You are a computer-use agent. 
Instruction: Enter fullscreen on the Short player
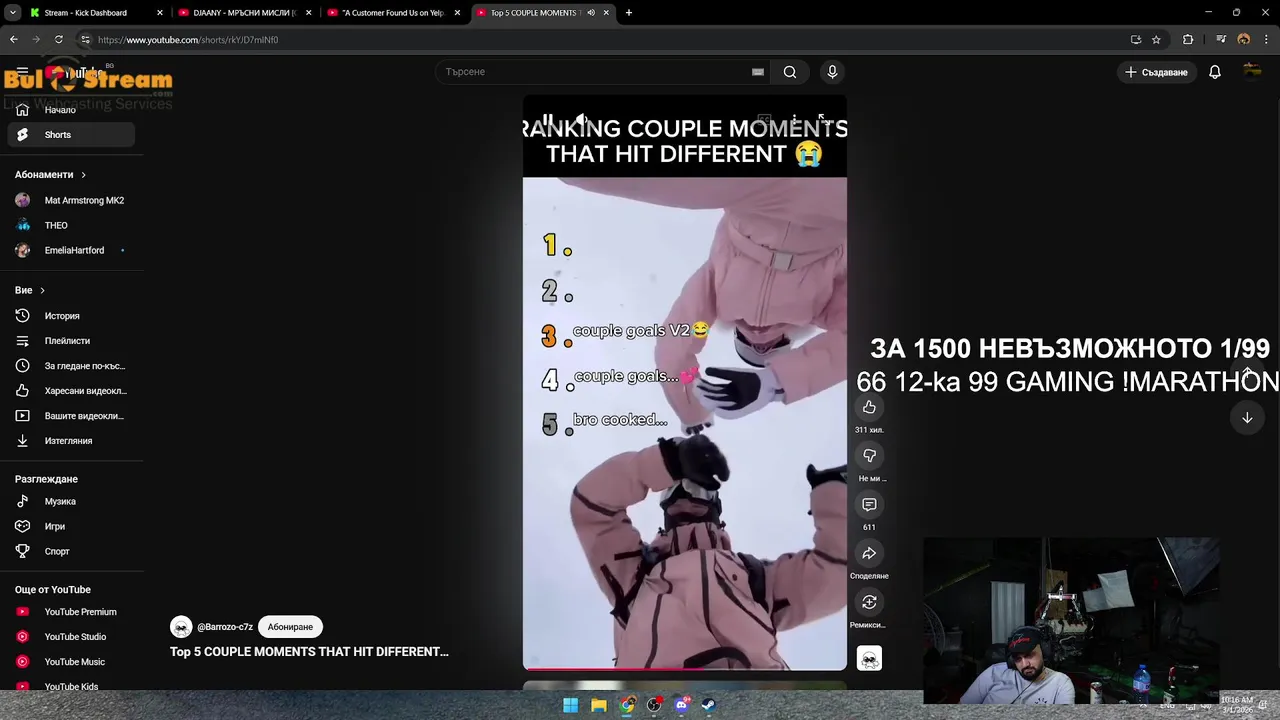[x=822, y=121]
